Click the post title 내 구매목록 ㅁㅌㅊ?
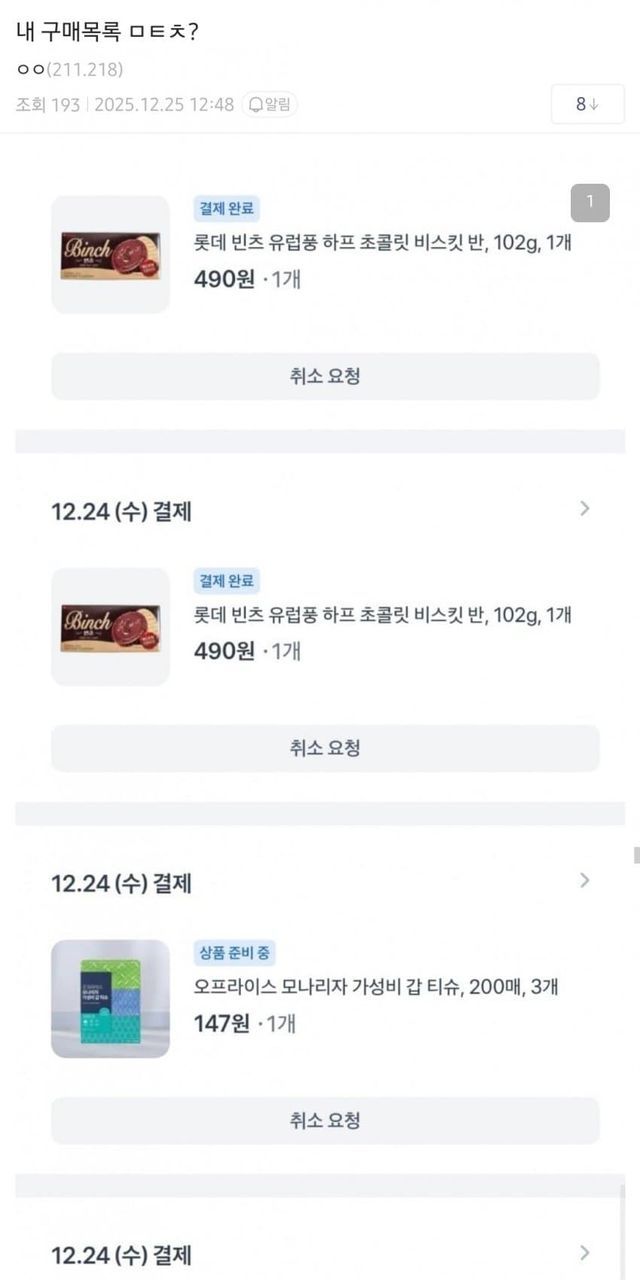 107,31
